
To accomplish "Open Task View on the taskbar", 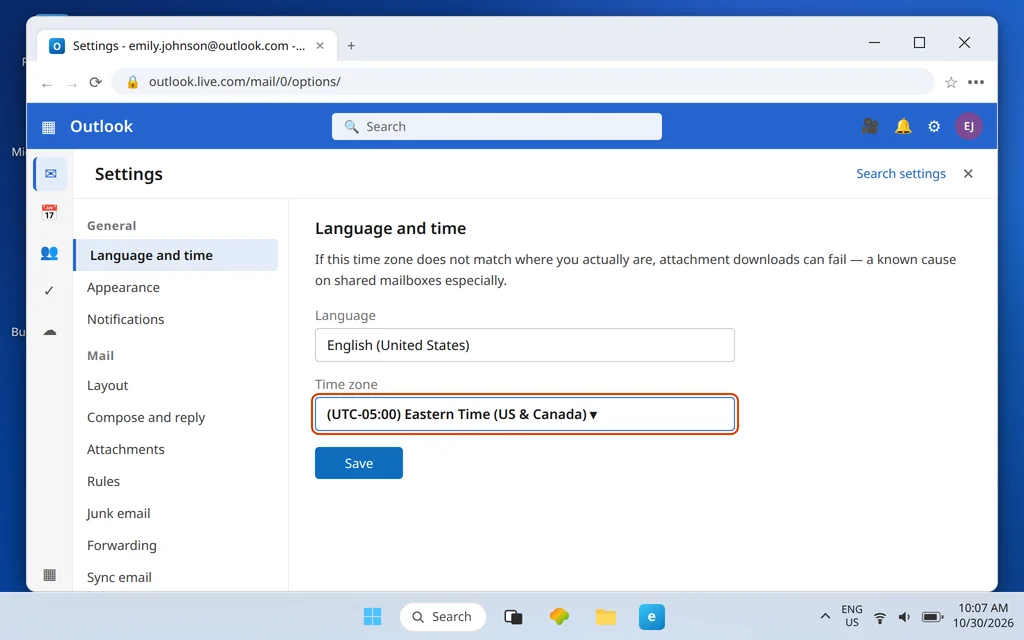I will pyautogui.click(x=513, y=616).
